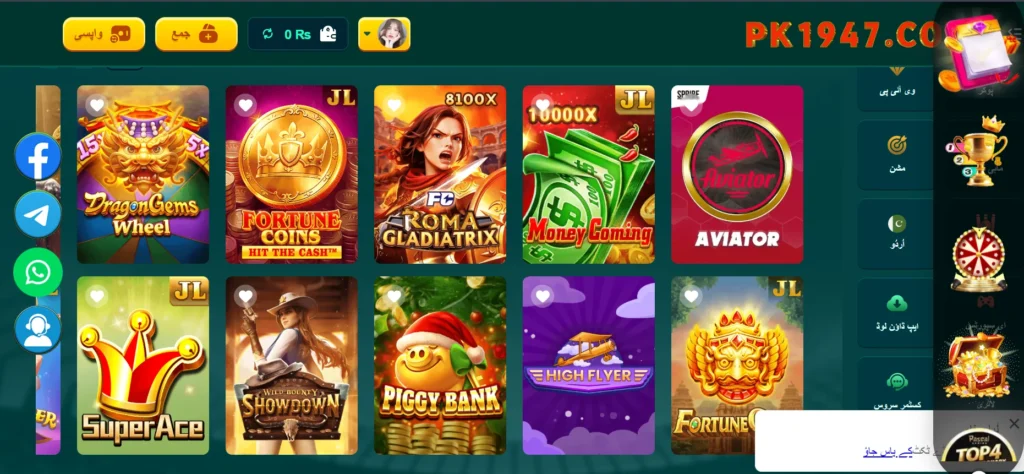Open the WhatsApp contact icon
1024x474 pixels.
(38, 272)
